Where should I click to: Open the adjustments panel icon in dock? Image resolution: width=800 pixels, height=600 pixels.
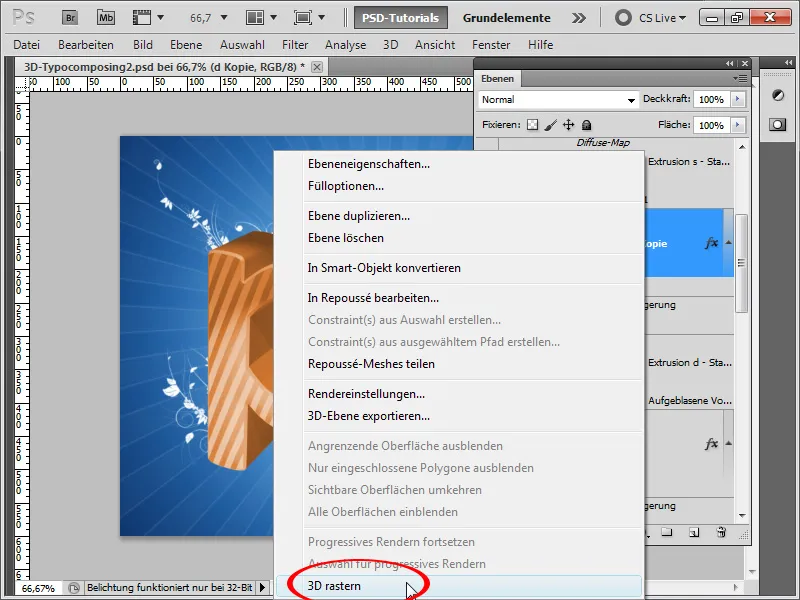coord(778,95)
